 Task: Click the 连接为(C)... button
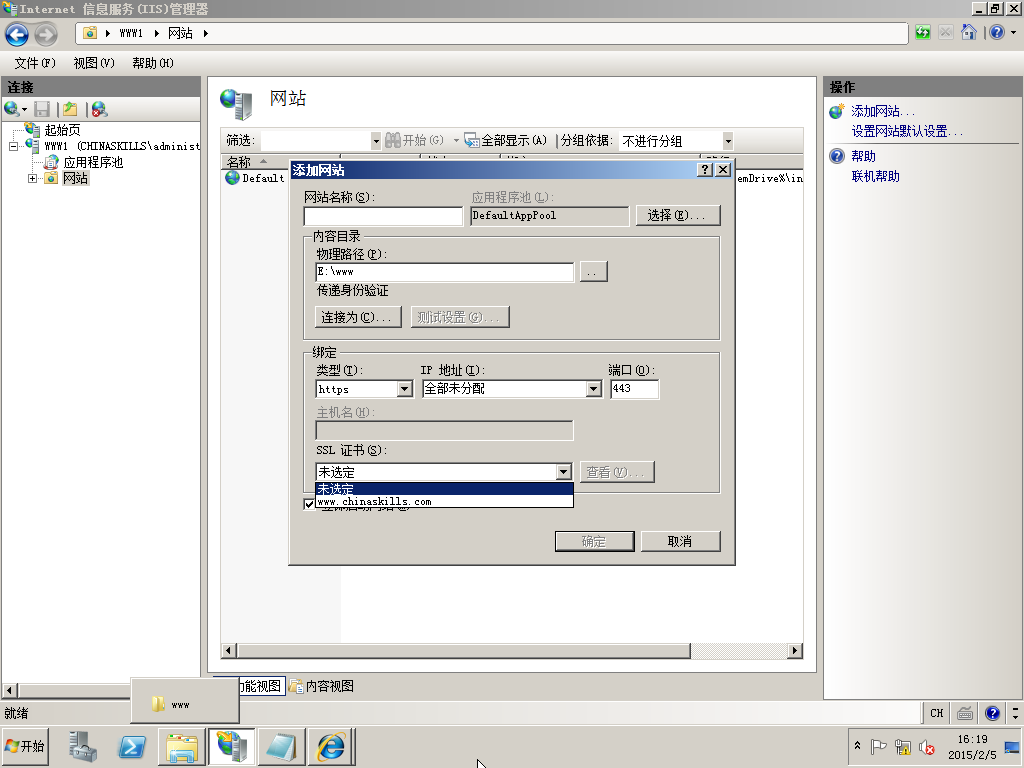click(358, 317)
